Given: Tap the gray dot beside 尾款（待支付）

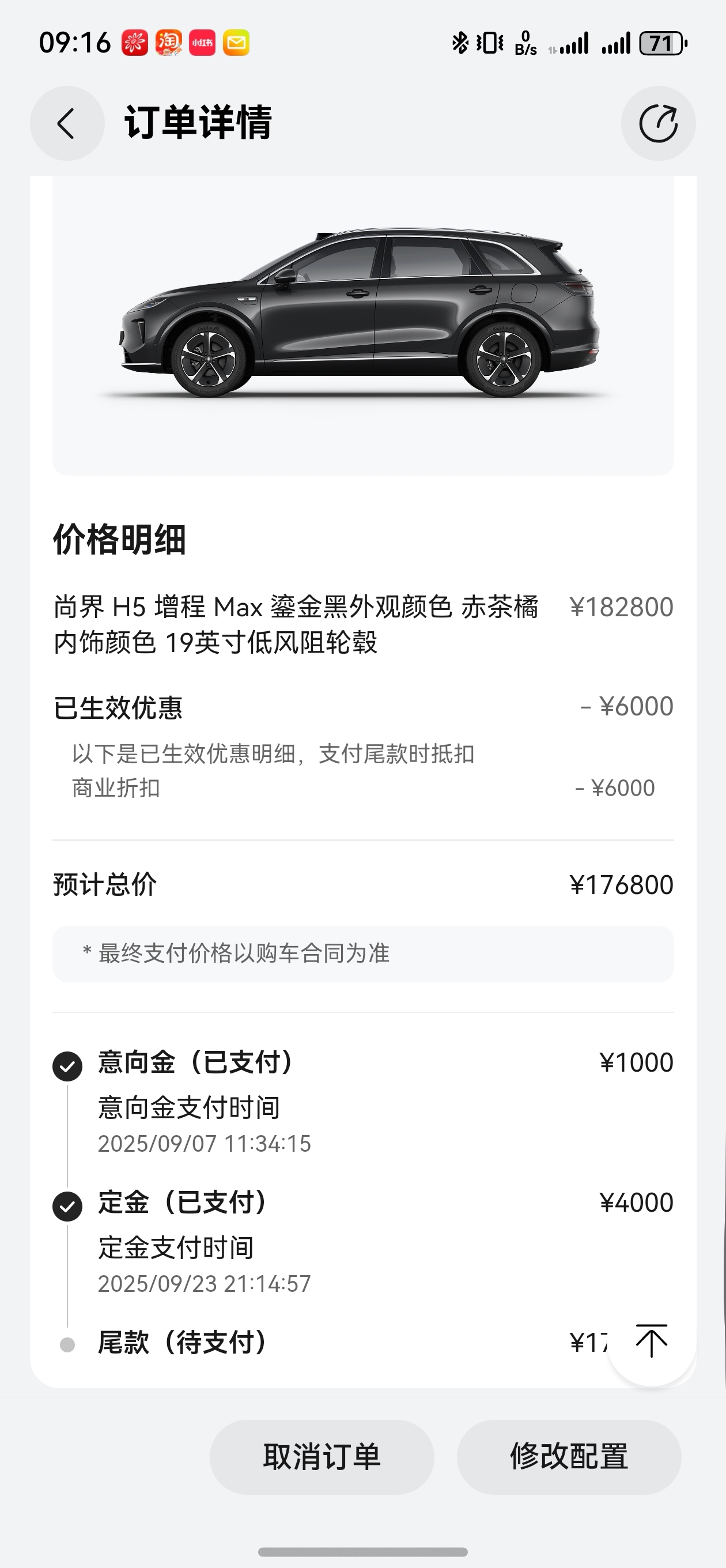Looking at the screenshot, I should click(67, 1344).
